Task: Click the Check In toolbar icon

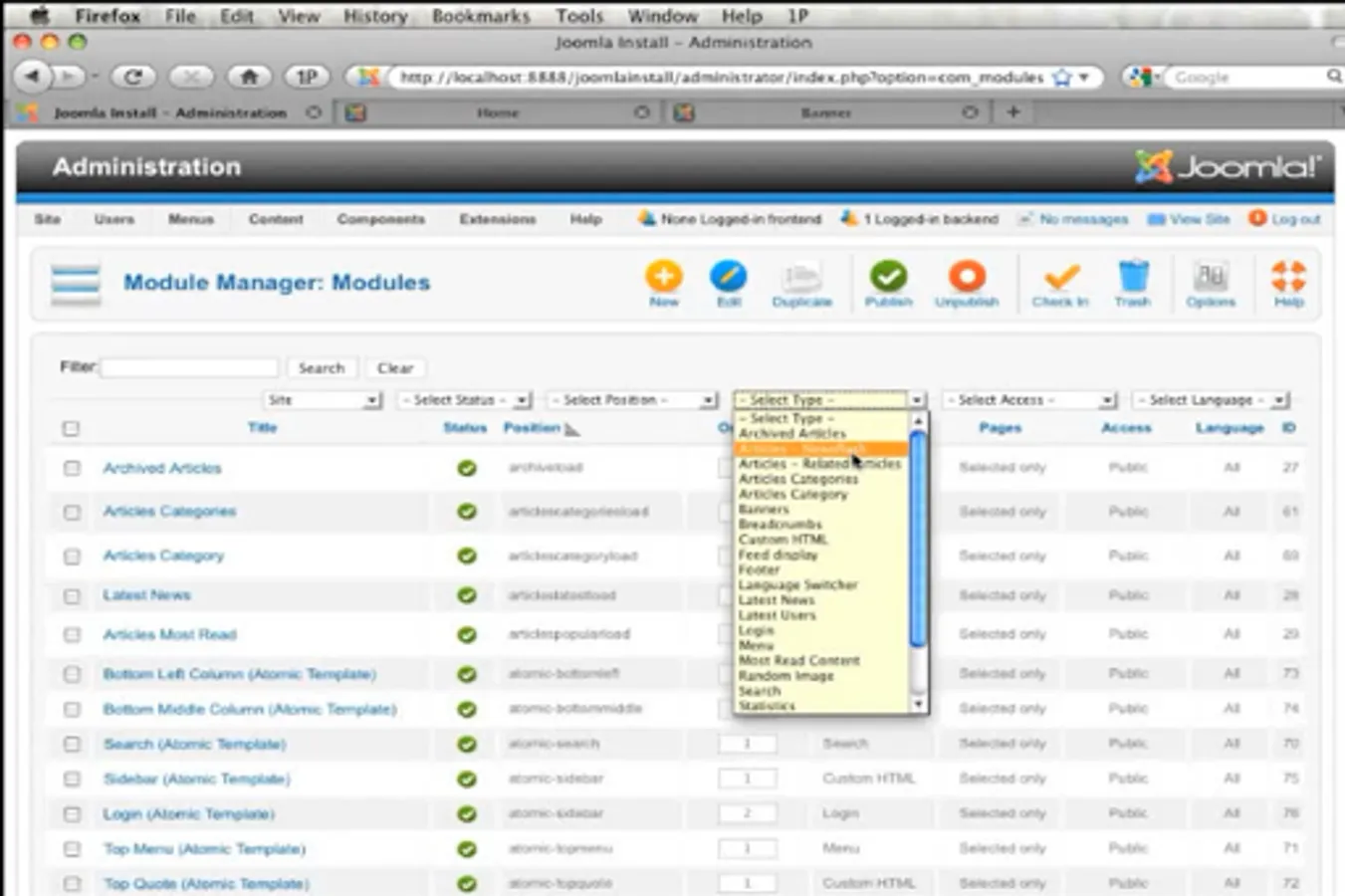Action: [1060, 277]
